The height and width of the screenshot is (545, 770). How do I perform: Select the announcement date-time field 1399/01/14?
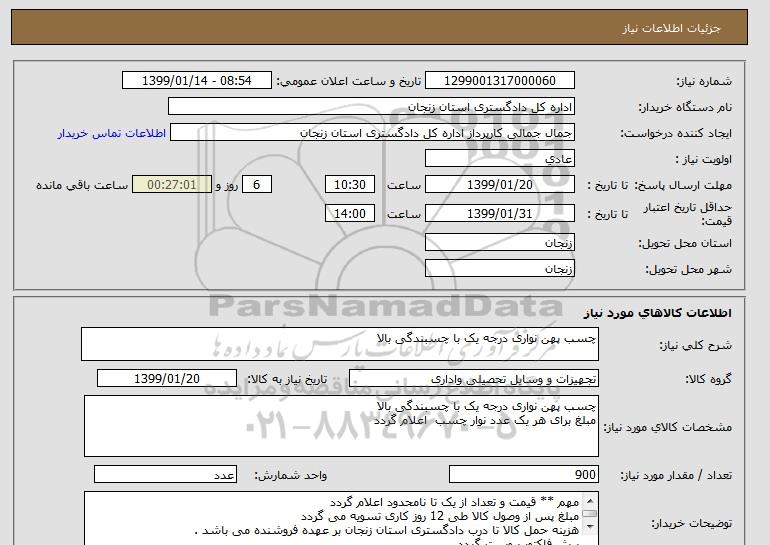[x=196, y=81]
